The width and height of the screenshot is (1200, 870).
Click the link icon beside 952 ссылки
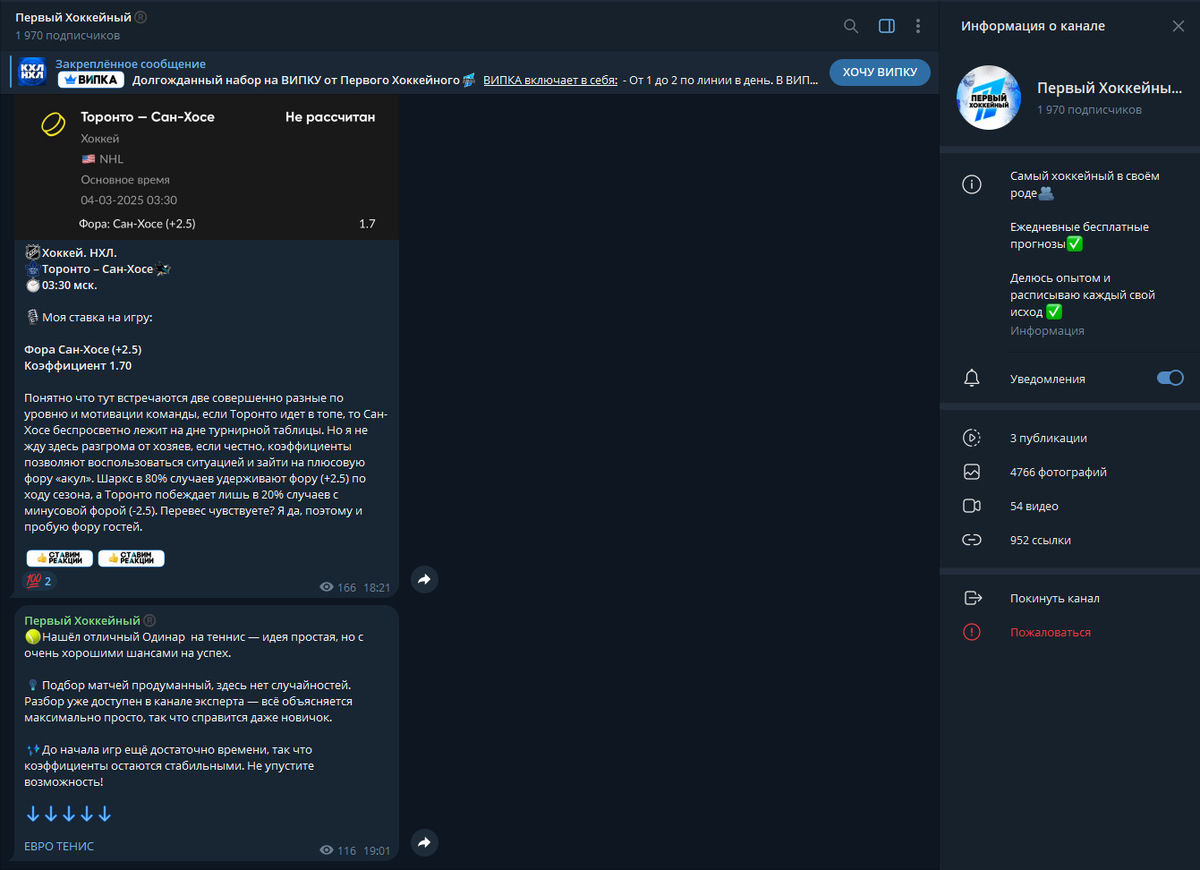971,540
